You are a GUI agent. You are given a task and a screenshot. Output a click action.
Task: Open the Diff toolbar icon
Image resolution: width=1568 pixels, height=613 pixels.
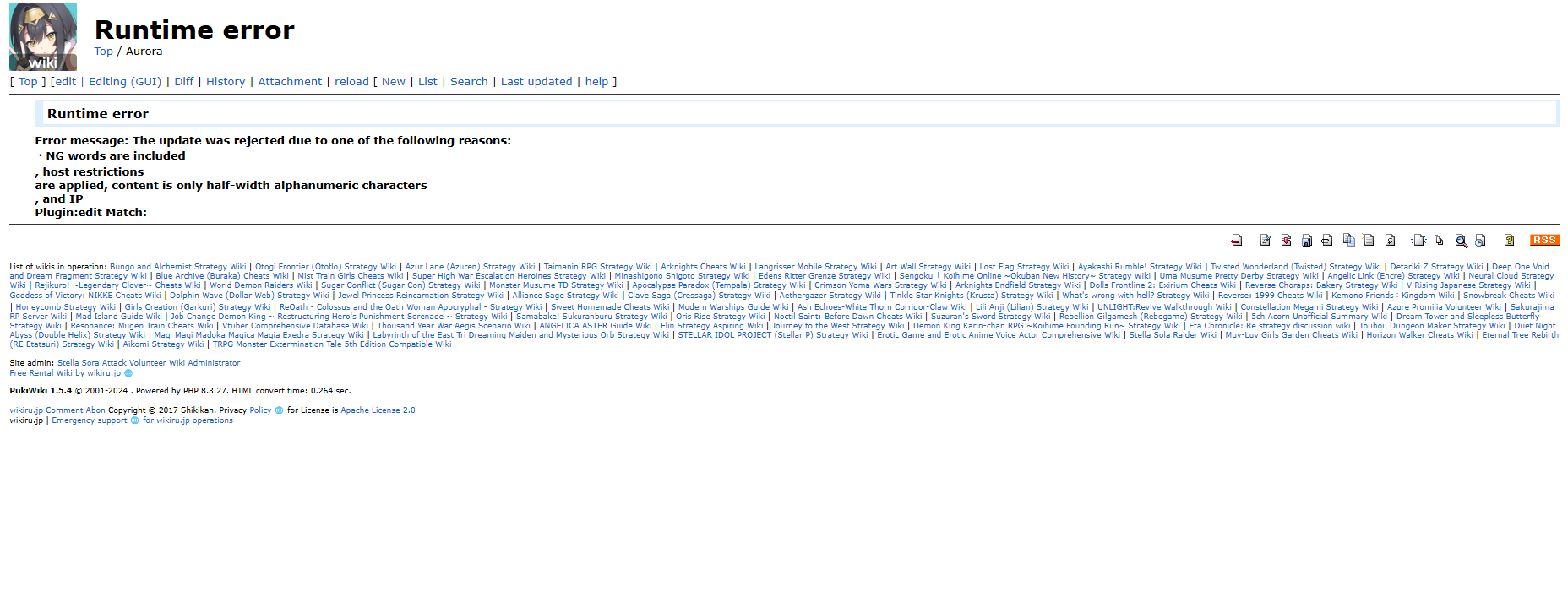tap(1286, 241)
